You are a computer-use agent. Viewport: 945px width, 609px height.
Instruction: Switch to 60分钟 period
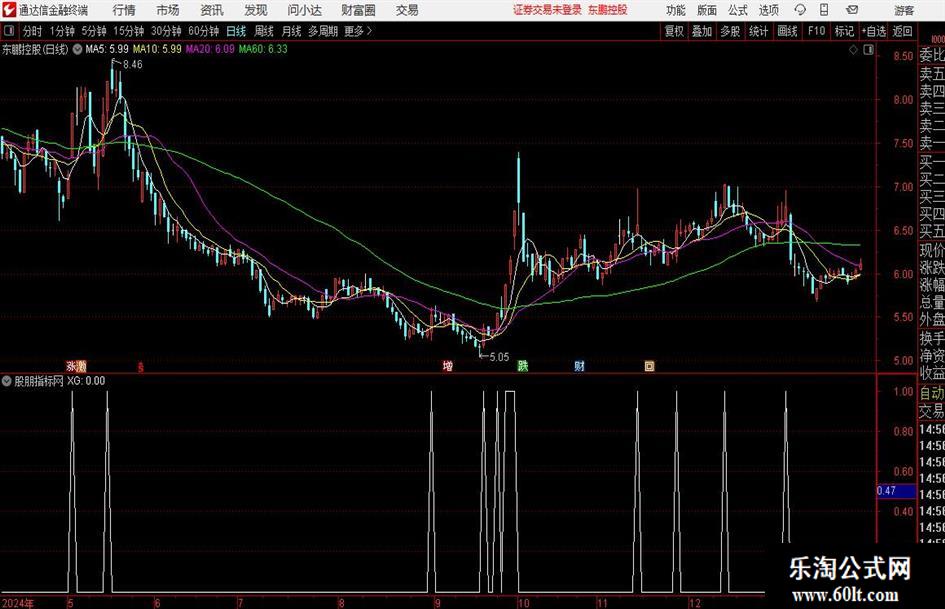click(x=204, y=31)
